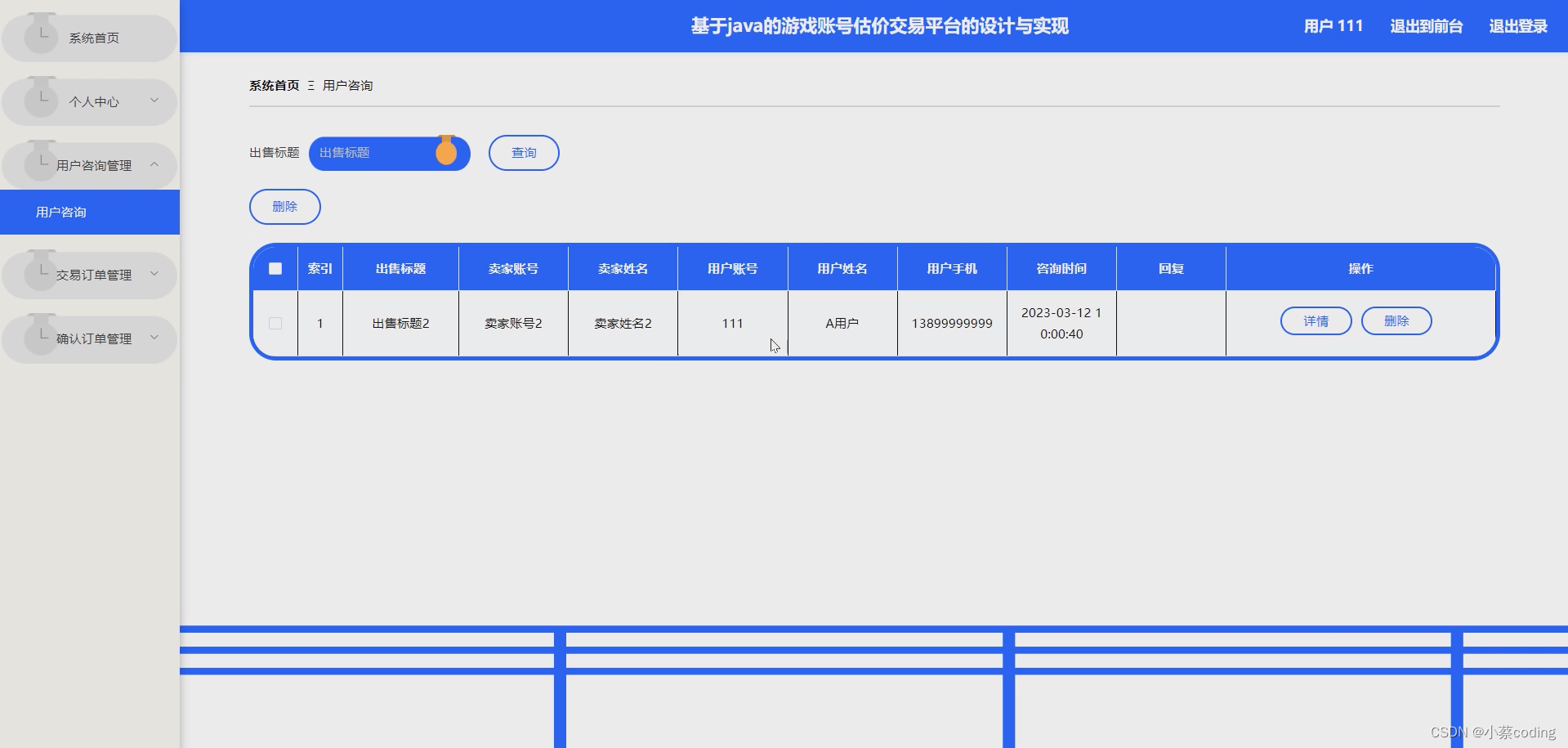Click the 用户账号 column header
The width and height of the screenshot is (1568, 748).
[733, 268]
